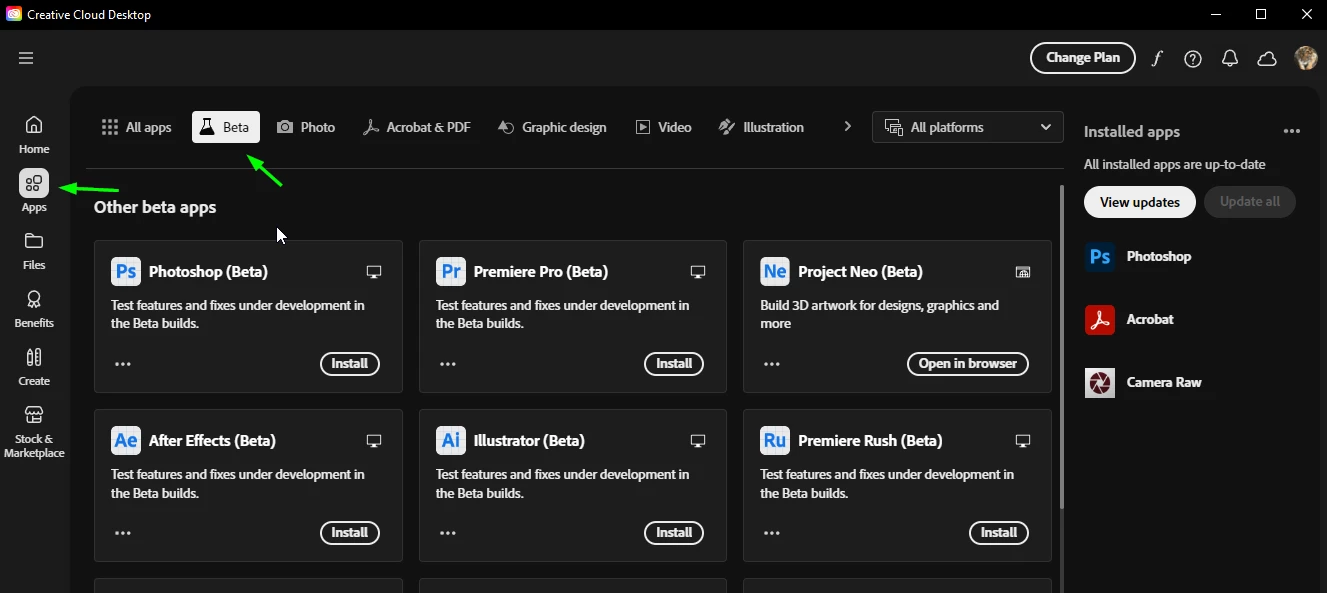
Task: Click the Change Plan button
Action: [x=1083, y=58]
